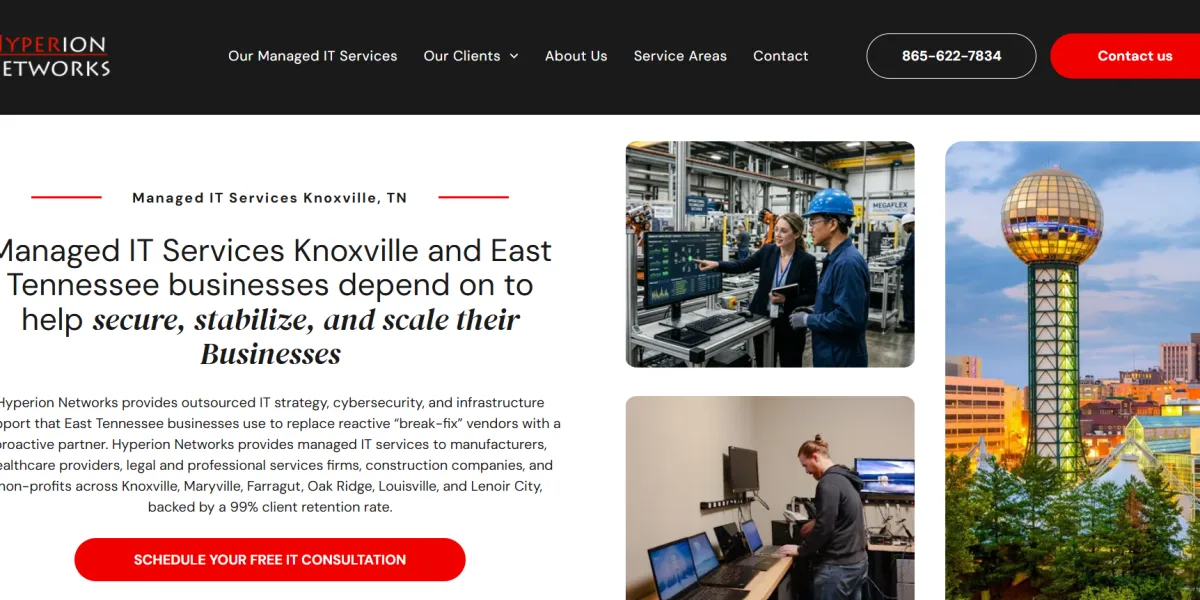Open the Contact menu item
The image size is (1200, 600).
point(781,56)
